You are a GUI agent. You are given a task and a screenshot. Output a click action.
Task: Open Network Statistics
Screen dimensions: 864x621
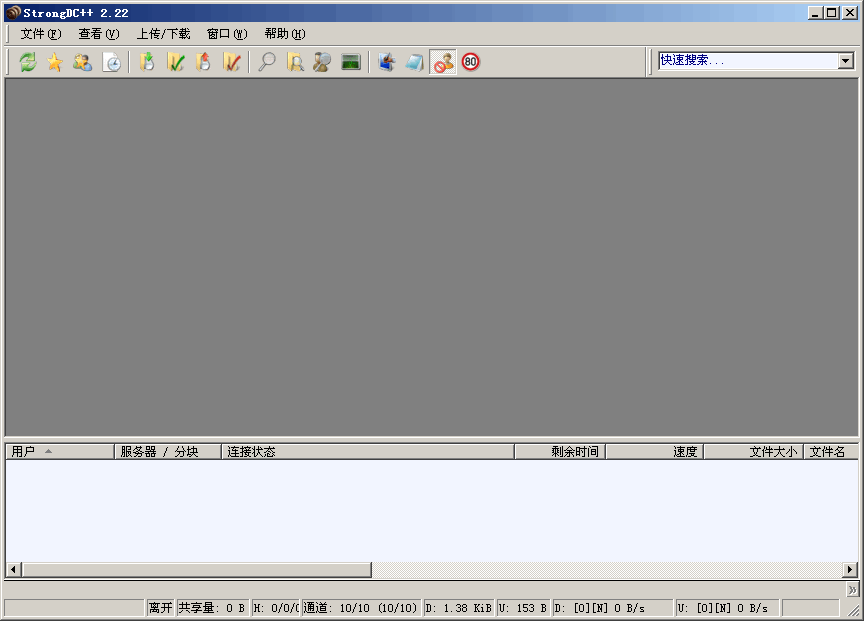(x=350, y=61)
